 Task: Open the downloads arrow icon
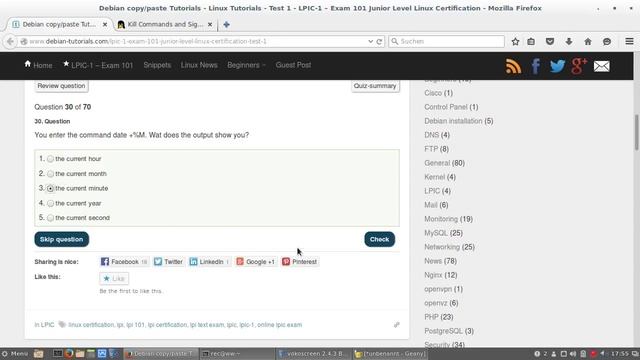(569, 41)
